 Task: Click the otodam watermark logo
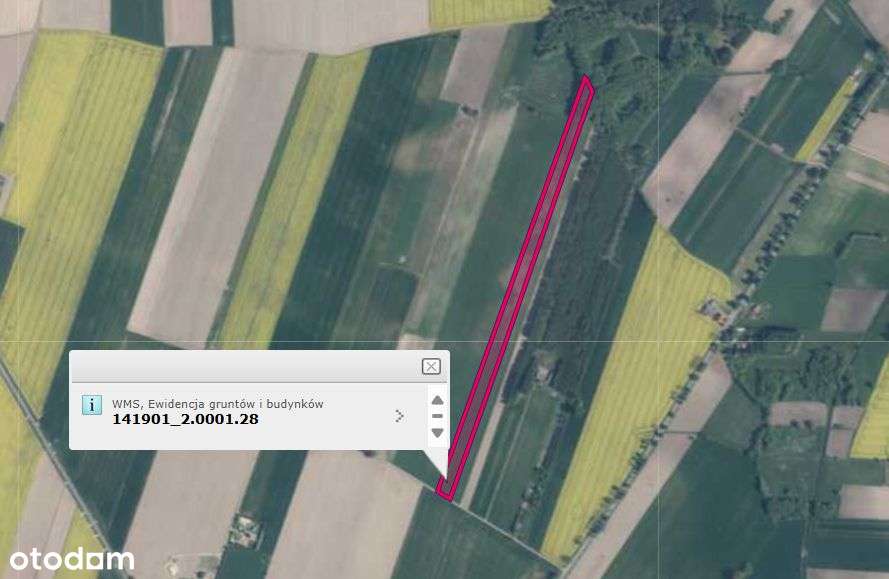(72, 559)
